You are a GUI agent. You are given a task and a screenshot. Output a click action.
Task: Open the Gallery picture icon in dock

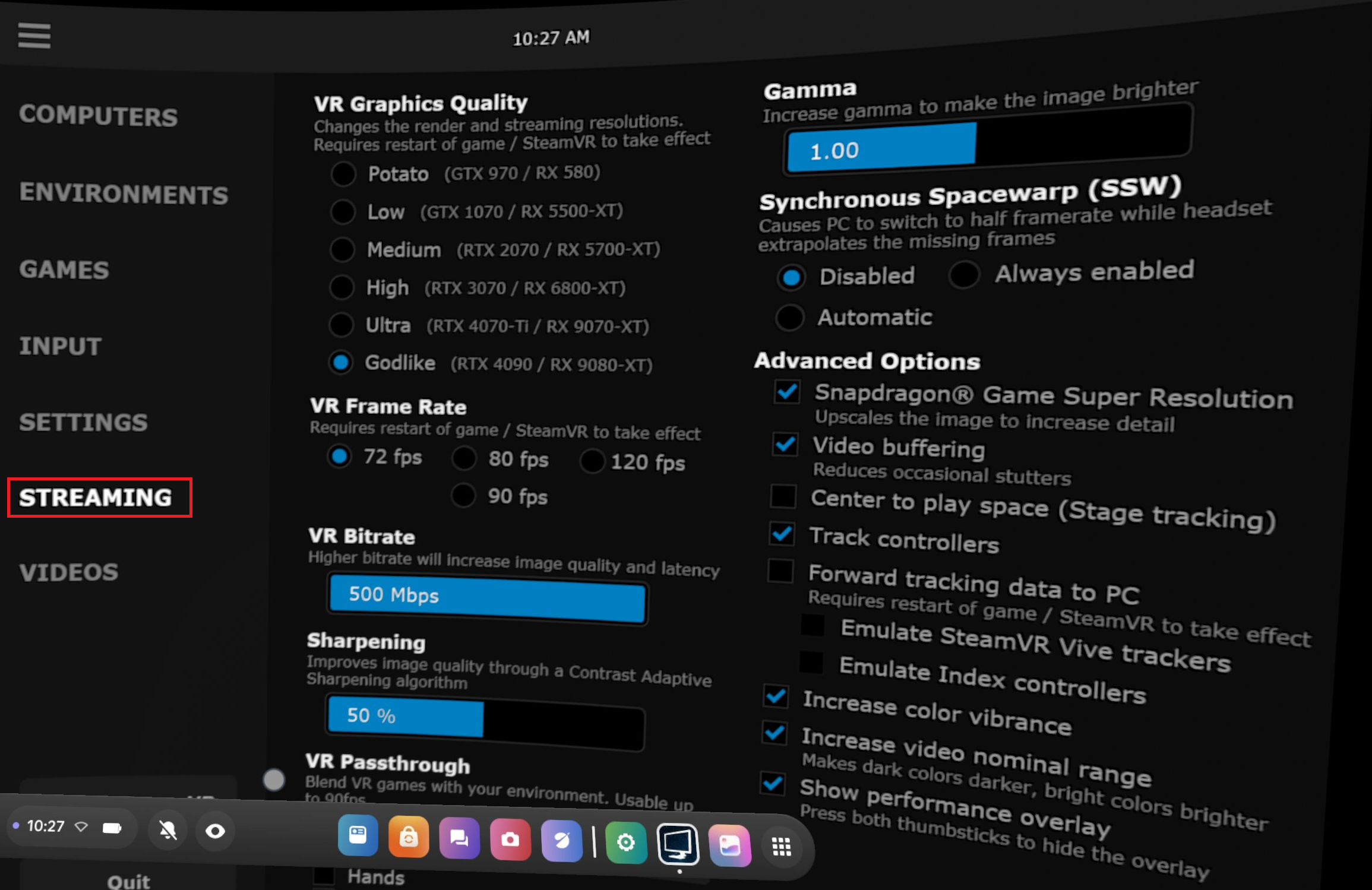pyautogui.click(x=730, y=845)
